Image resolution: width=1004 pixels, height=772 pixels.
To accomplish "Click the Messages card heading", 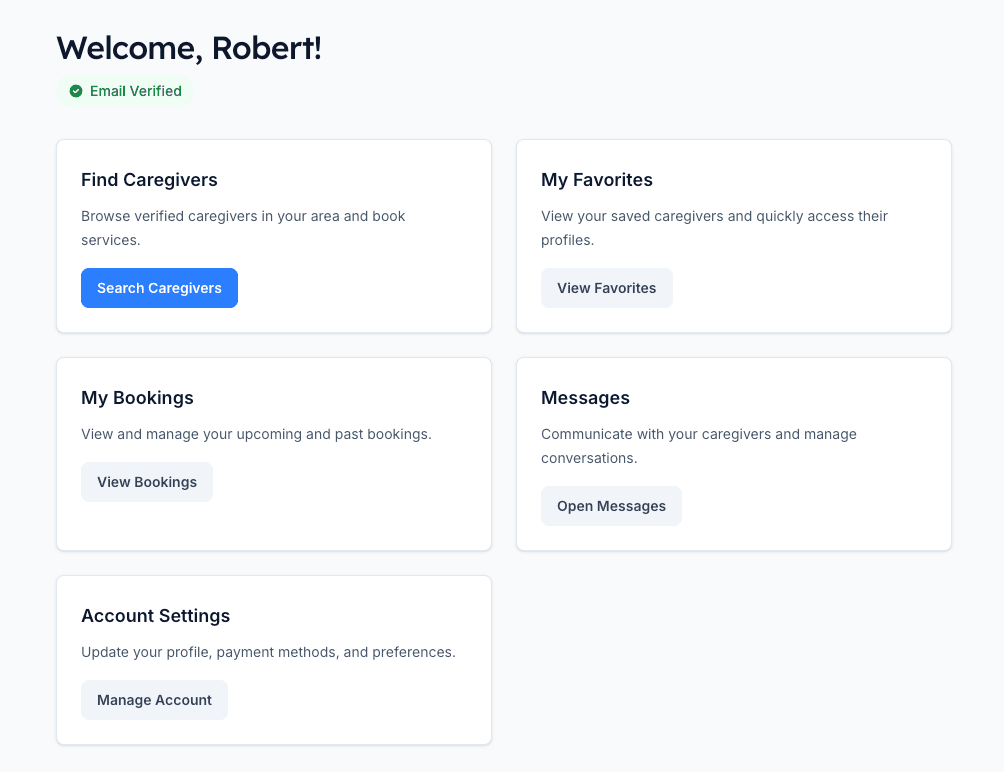I will pyautogui.click(x=585, y=398).
